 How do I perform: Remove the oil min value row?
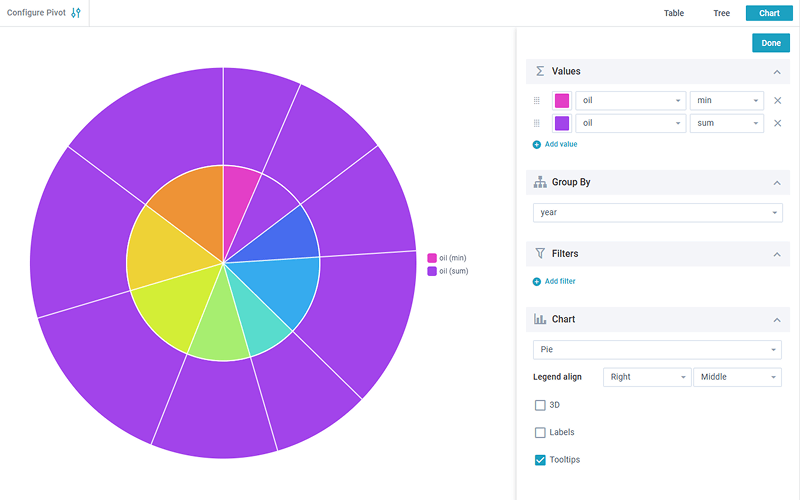click(x=778, y=101)
